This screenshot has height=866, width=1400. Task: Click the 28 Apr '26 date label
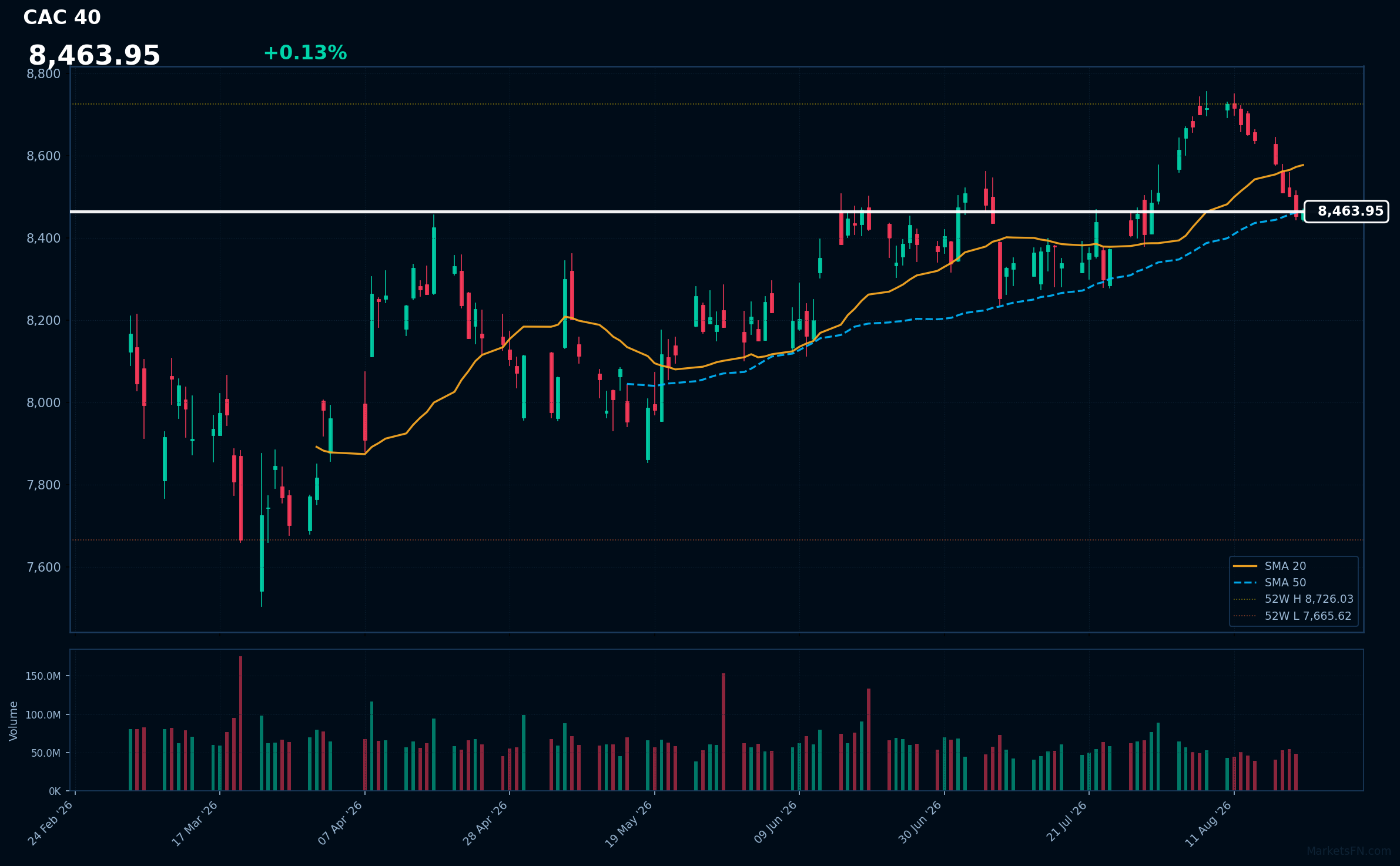tap(485, 823)
